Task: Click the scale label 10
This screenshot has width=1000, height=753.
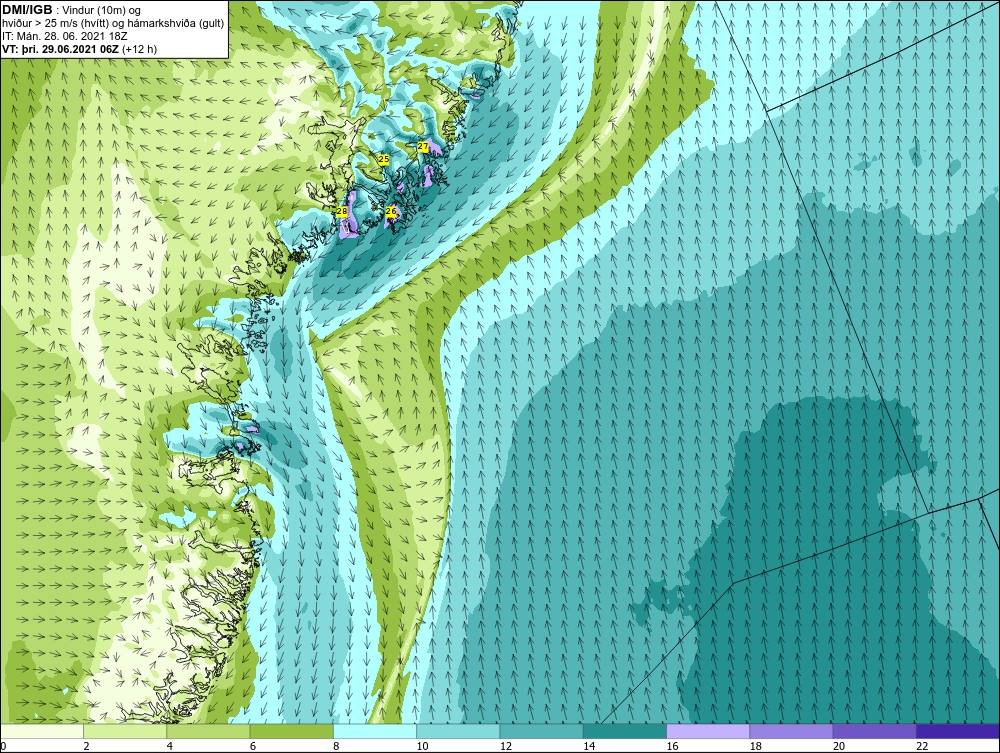Action: click(422, 746)
